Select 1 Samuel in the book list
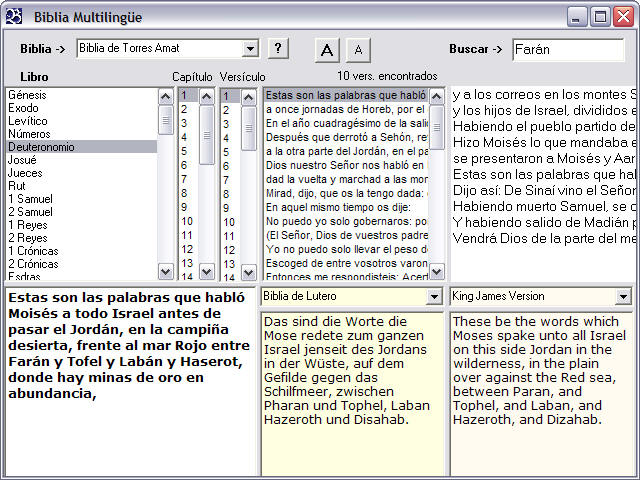This screenshot has width=640, height=480. [82, 199]
